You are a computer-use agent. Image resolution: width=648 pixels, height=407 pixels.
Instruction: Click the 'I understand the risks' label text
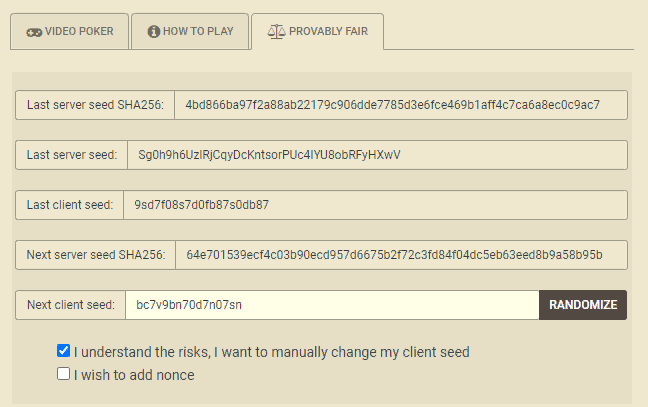[271, 352]
